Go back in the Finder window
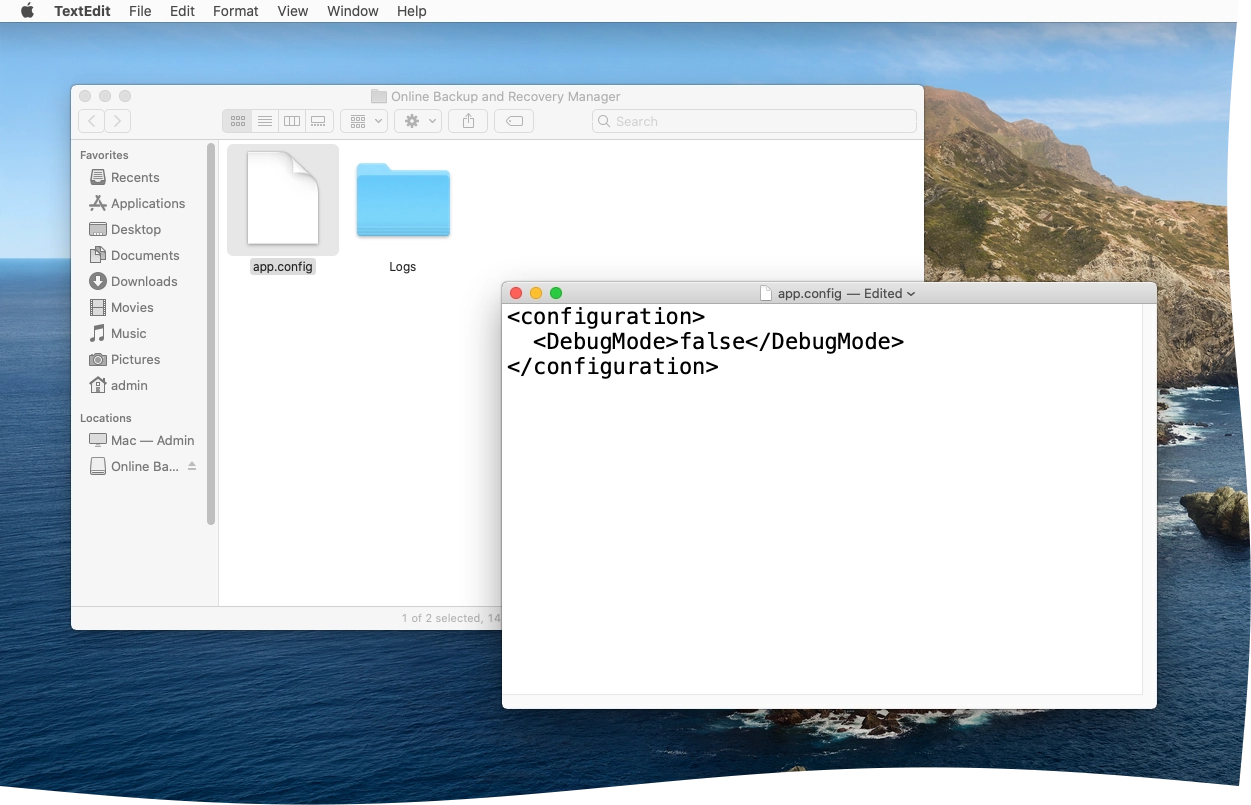This screenshot has height=805, width=1251. [x=91, y=121]
